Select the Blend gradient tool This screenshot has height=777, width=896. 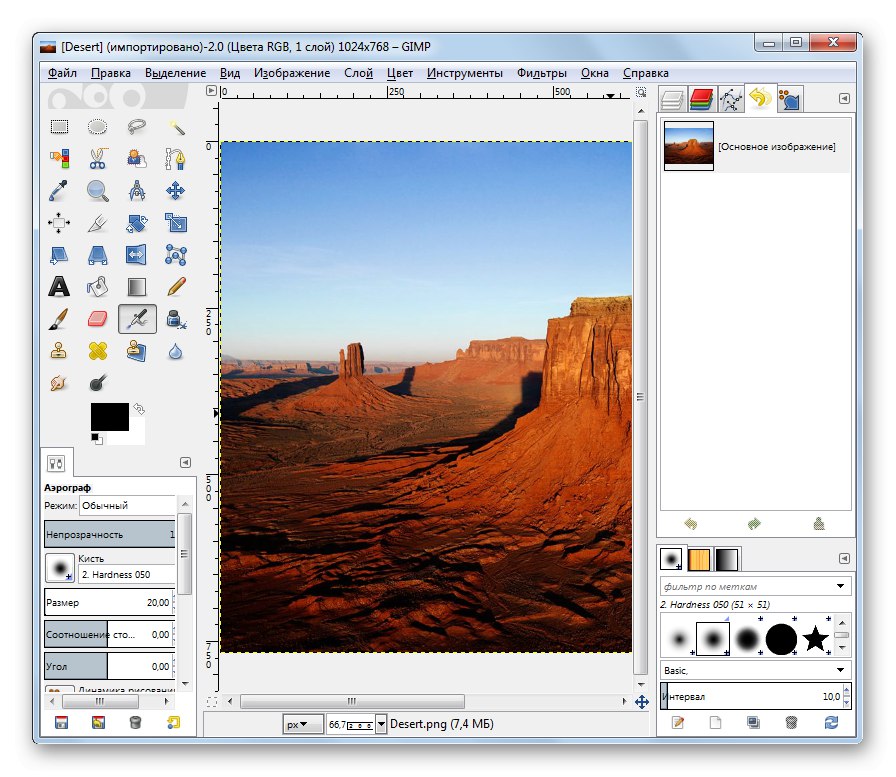(137, 287)
